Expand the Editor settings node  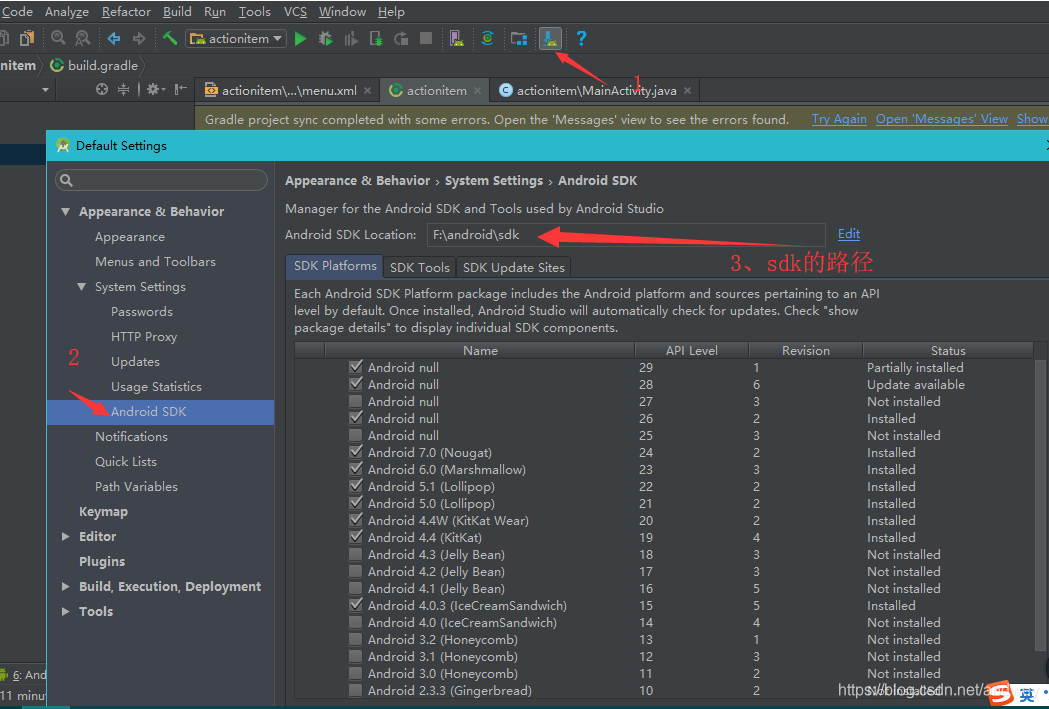pos(66,536)
